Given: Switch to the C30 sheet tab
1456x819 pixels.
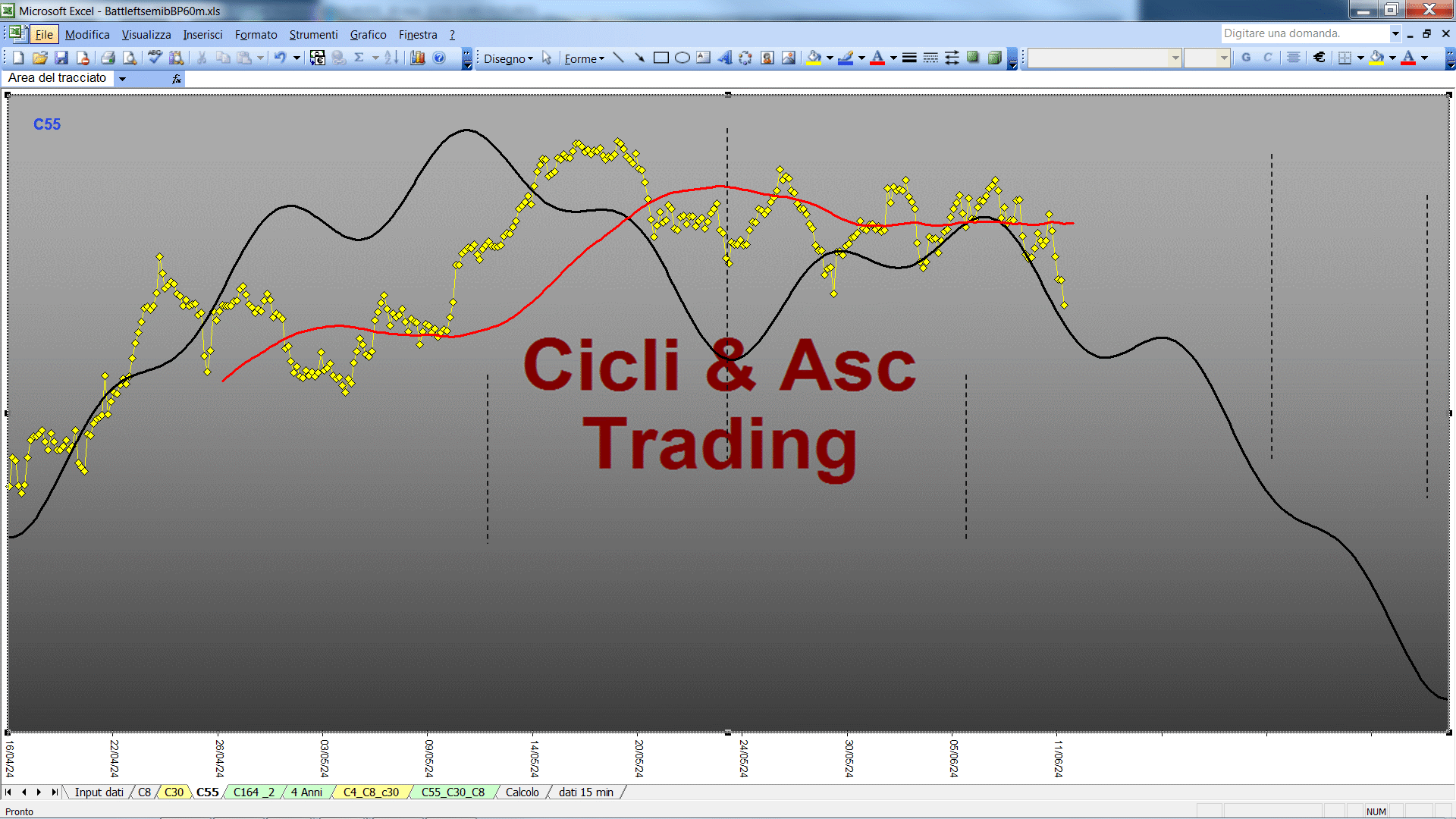Looking at the screenshot, I should click(x=174, y=792).
